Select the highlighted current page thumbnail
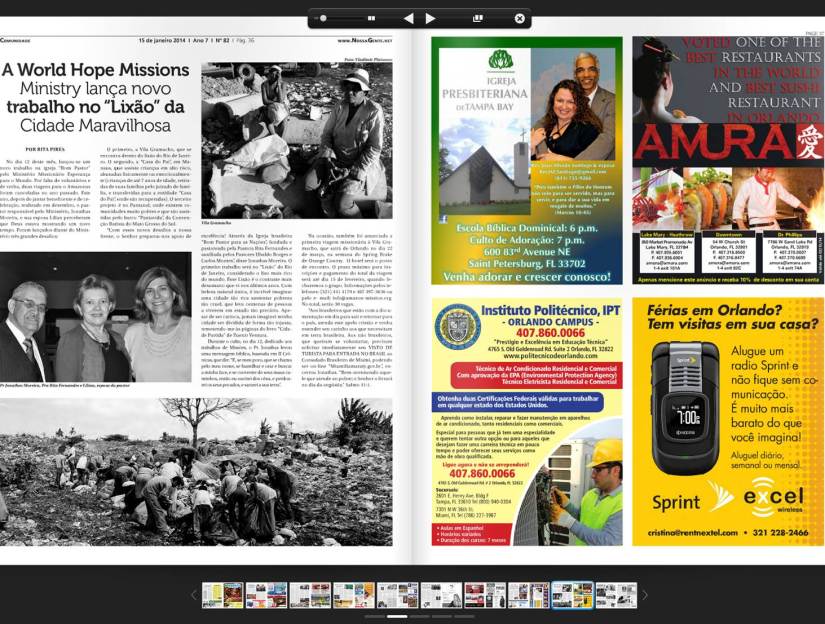The height and width of the screenshot is (624, 825). 572,596
